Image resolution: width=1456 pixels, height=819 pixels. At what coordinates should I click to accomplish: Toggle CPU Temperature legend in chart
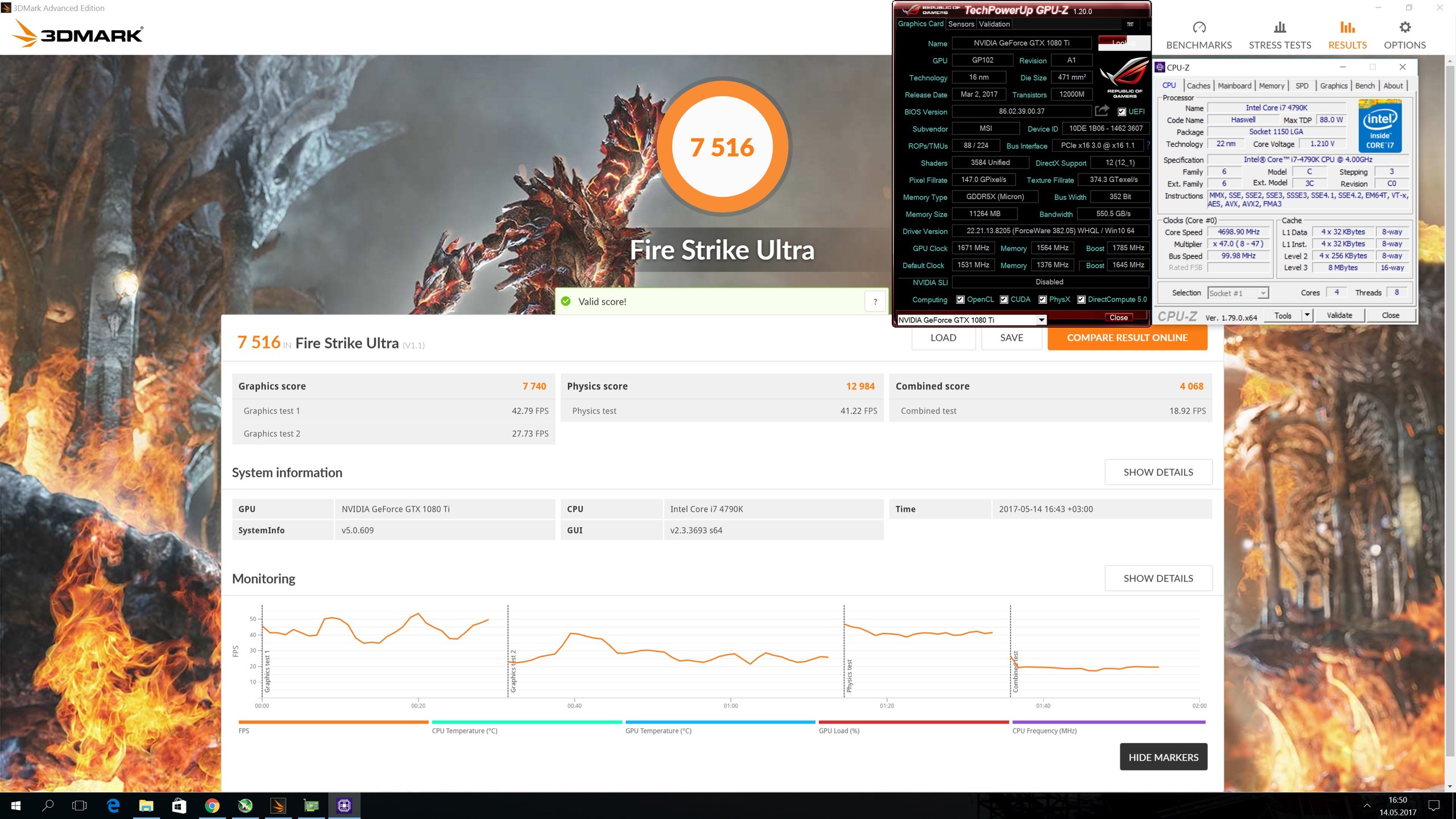527,726
